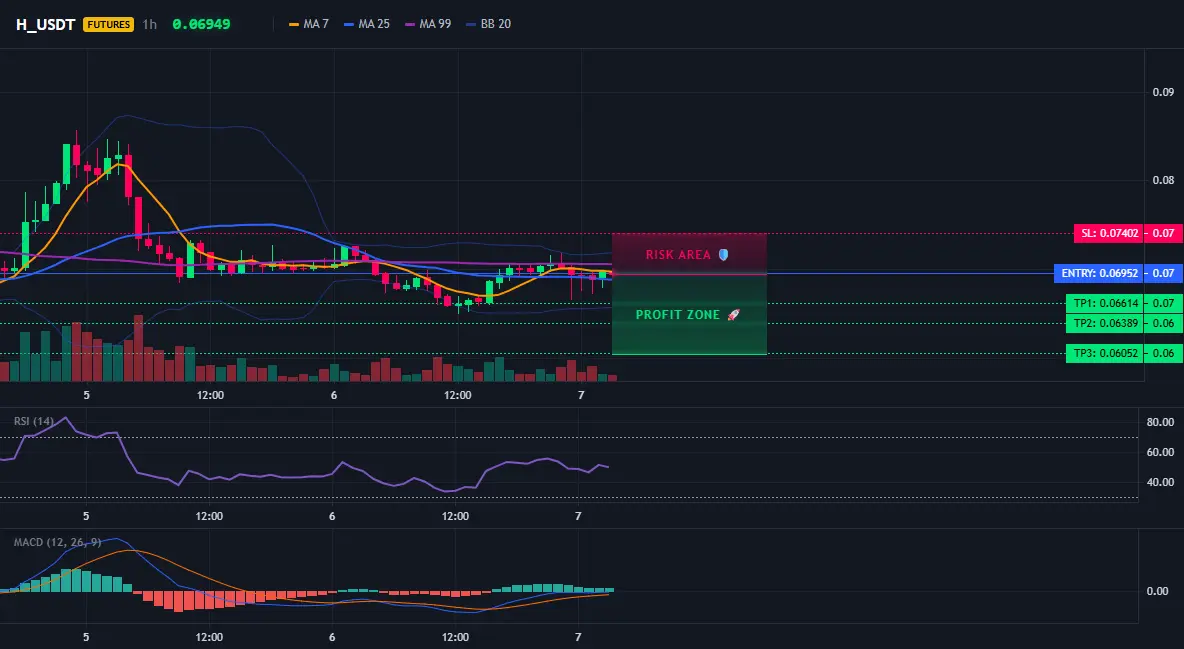Click the 0.08 price axis value
The width and height of the screenshot is (1184, 649).
tap(1164, 180)
